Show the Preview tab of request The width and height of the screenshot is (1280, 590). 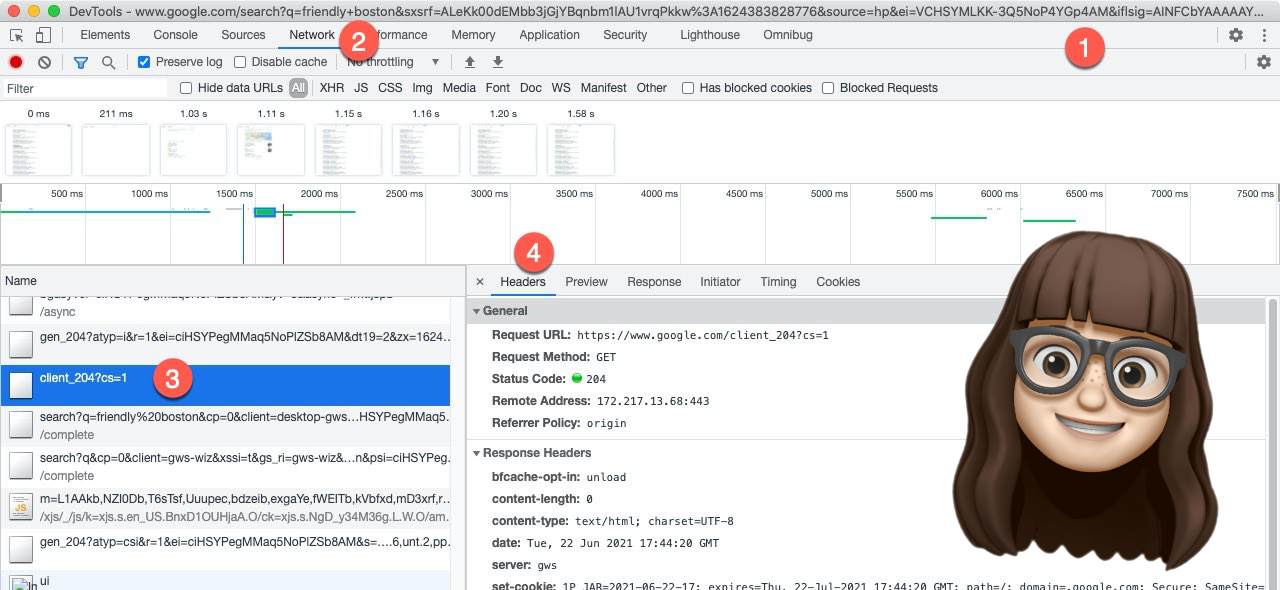pyautogui.click(x=586, y=282)
